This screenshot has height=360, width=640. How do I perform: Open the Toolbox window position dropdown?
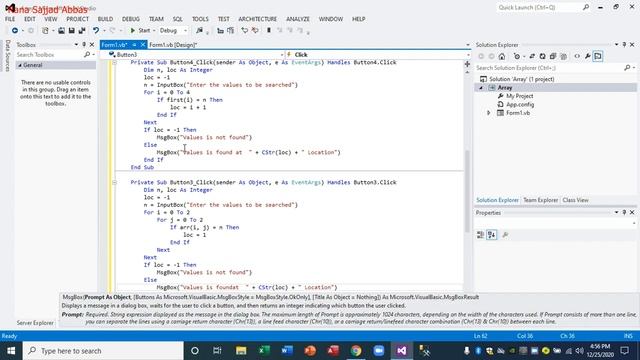pyautogui.click(x=76, y=45)
